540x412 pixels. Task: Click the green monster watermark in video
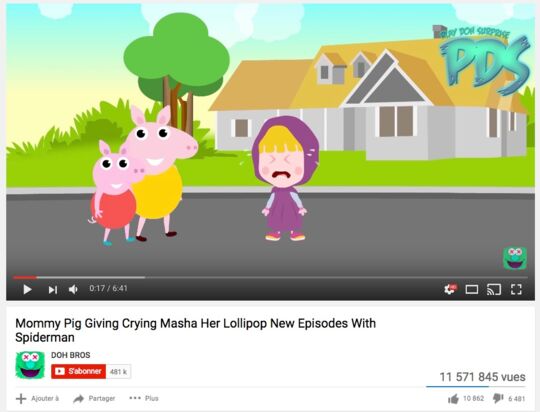pyautogui.click(x=515, y=258)
